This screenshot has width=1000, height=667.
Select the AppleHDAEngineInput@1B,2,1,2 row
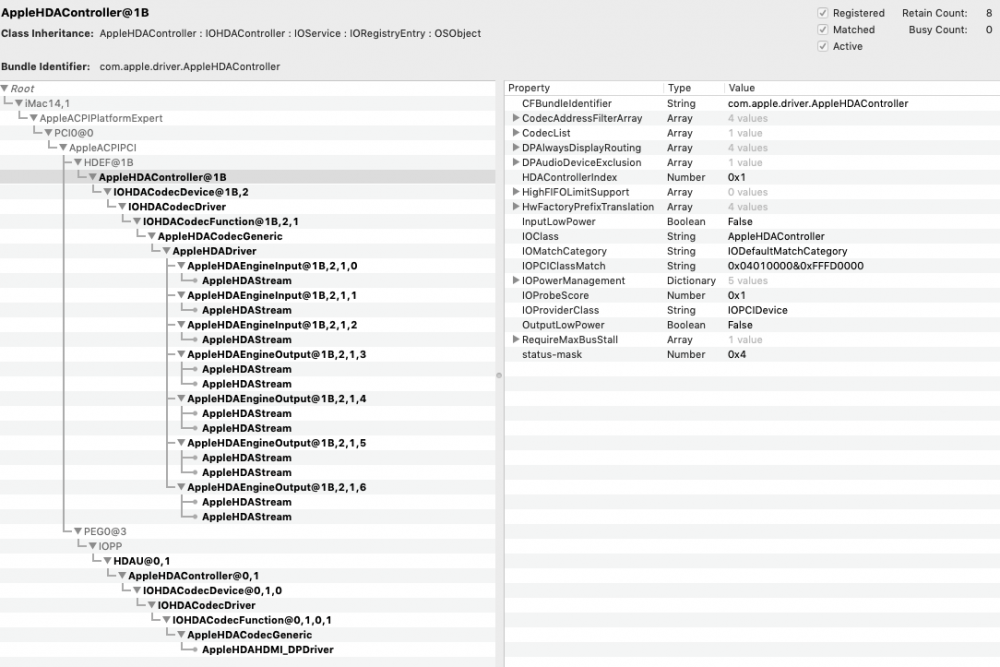247,325
